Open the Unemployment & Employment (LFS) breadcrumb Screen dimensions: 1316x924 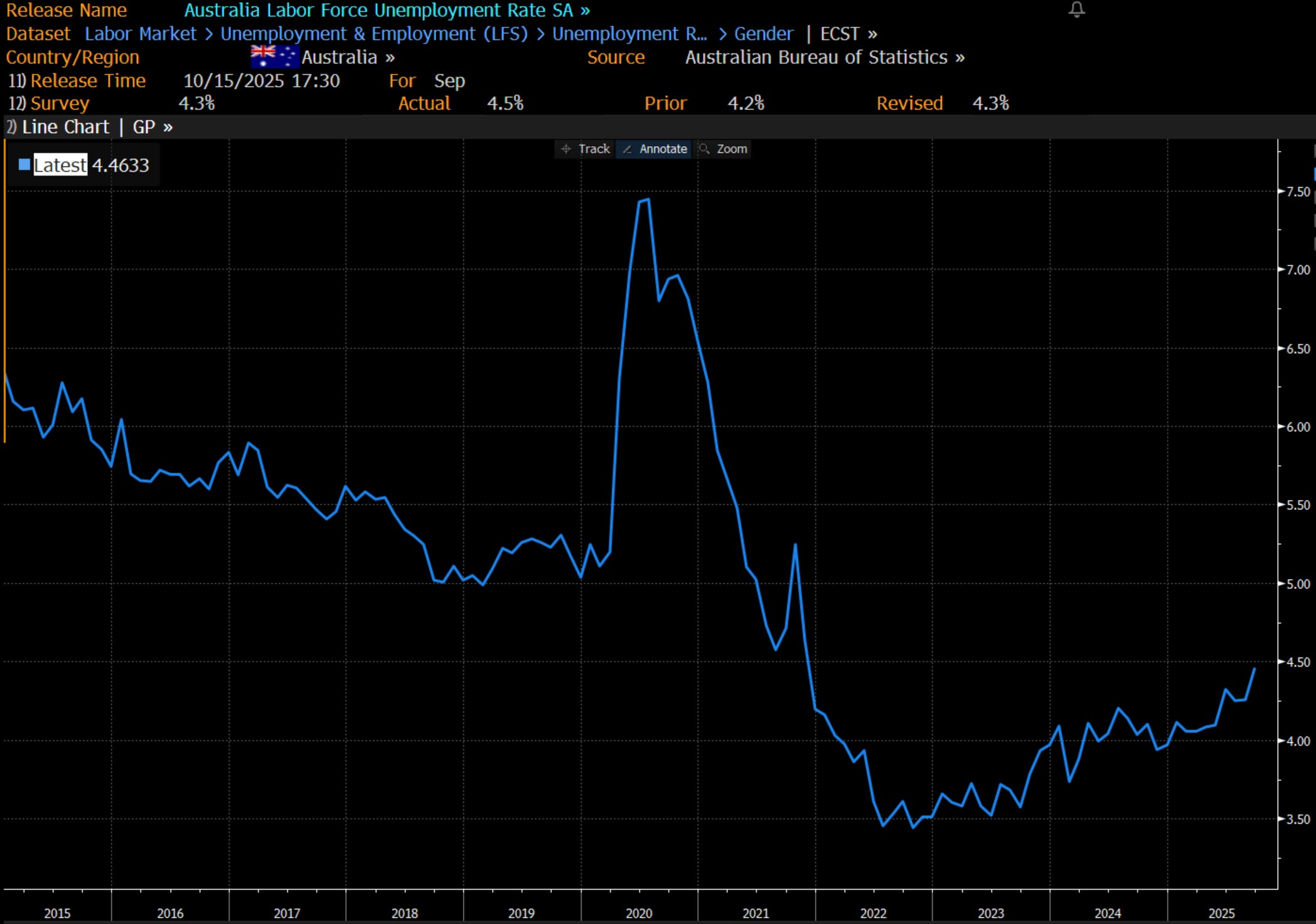pos(374,34)
